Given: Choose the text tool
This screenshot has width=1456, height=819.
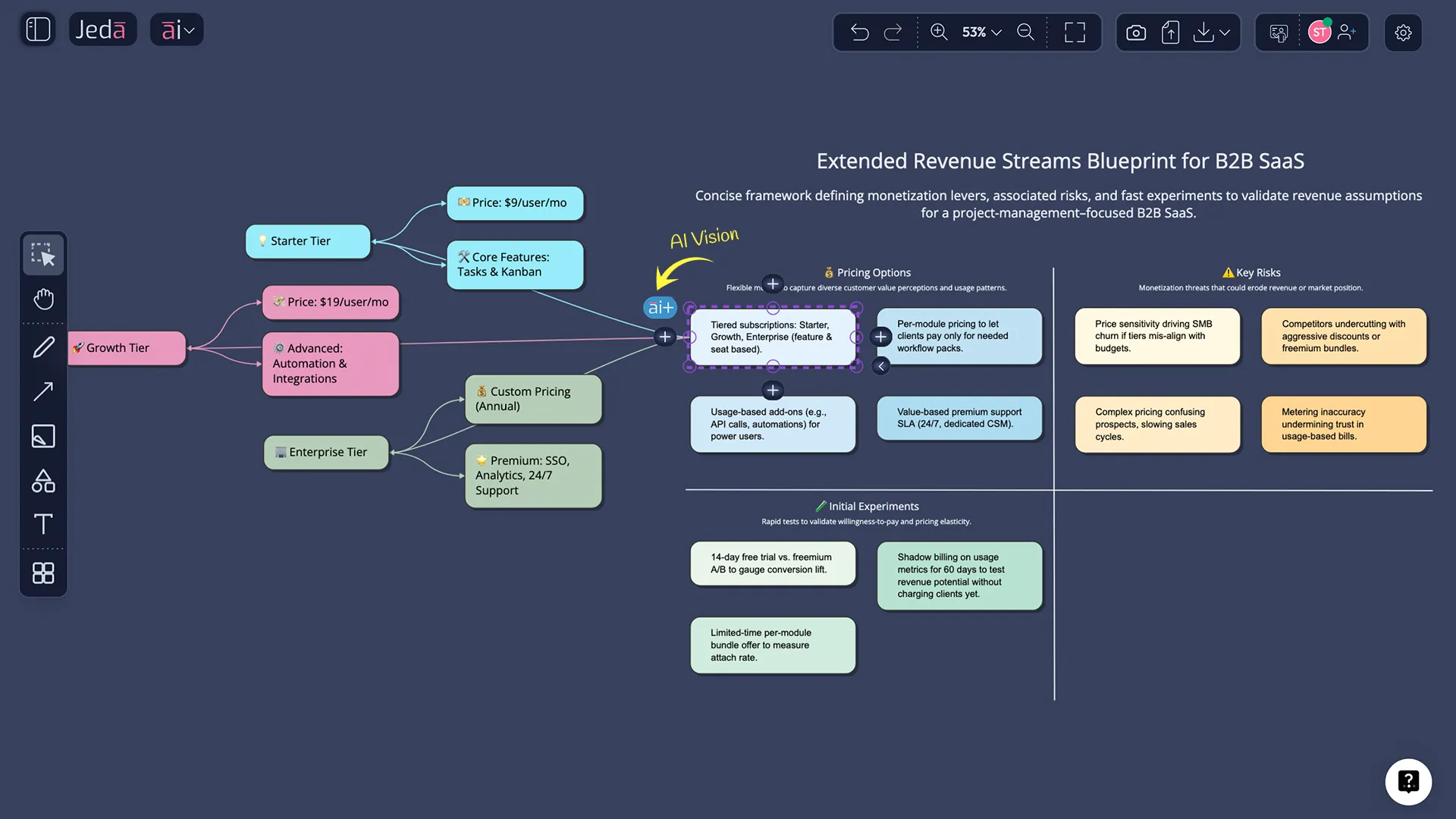Looking at the screenshot, I should 43,524.
